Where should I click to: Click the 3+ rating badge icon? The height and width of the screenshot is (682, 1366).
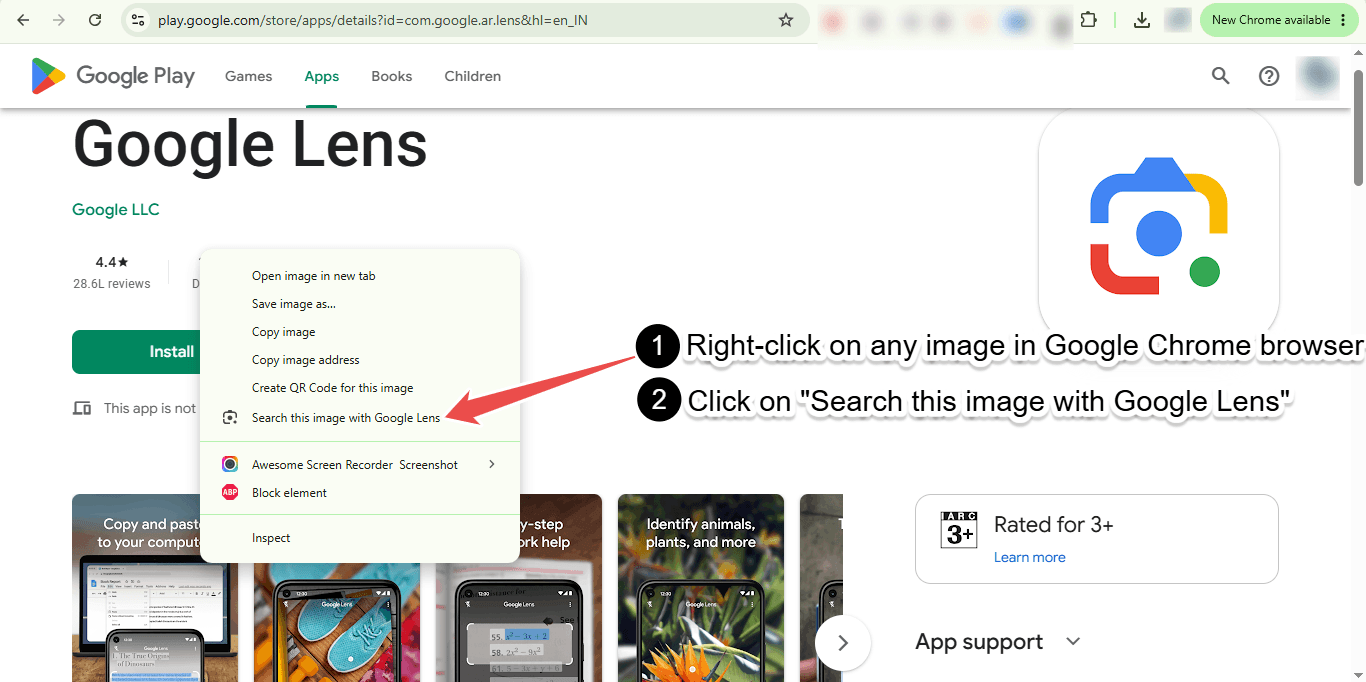[x=959, y=529]
